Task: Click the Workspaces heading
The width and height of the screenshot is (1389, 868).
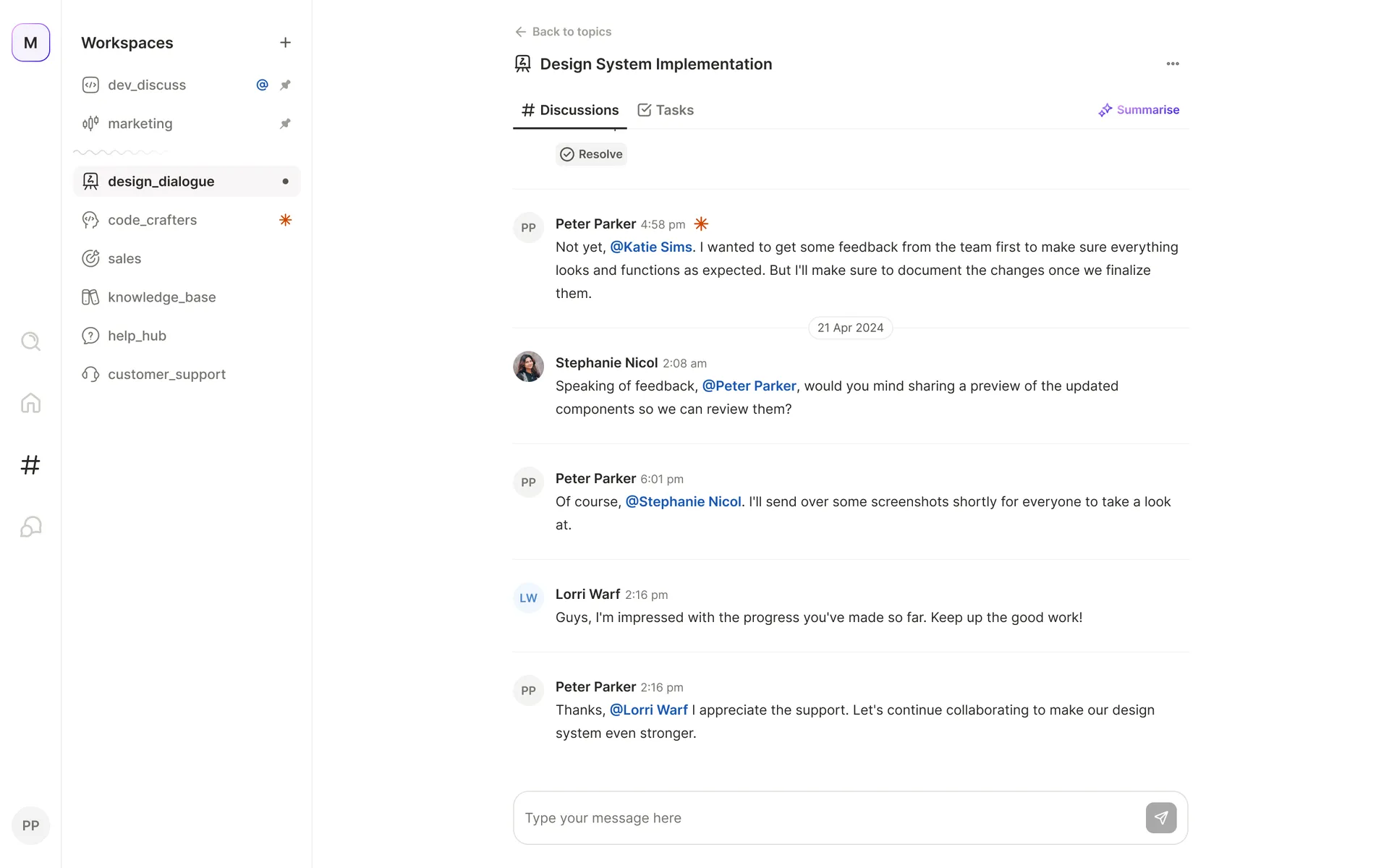Action: pyautogui.click(x=127, y=43)
